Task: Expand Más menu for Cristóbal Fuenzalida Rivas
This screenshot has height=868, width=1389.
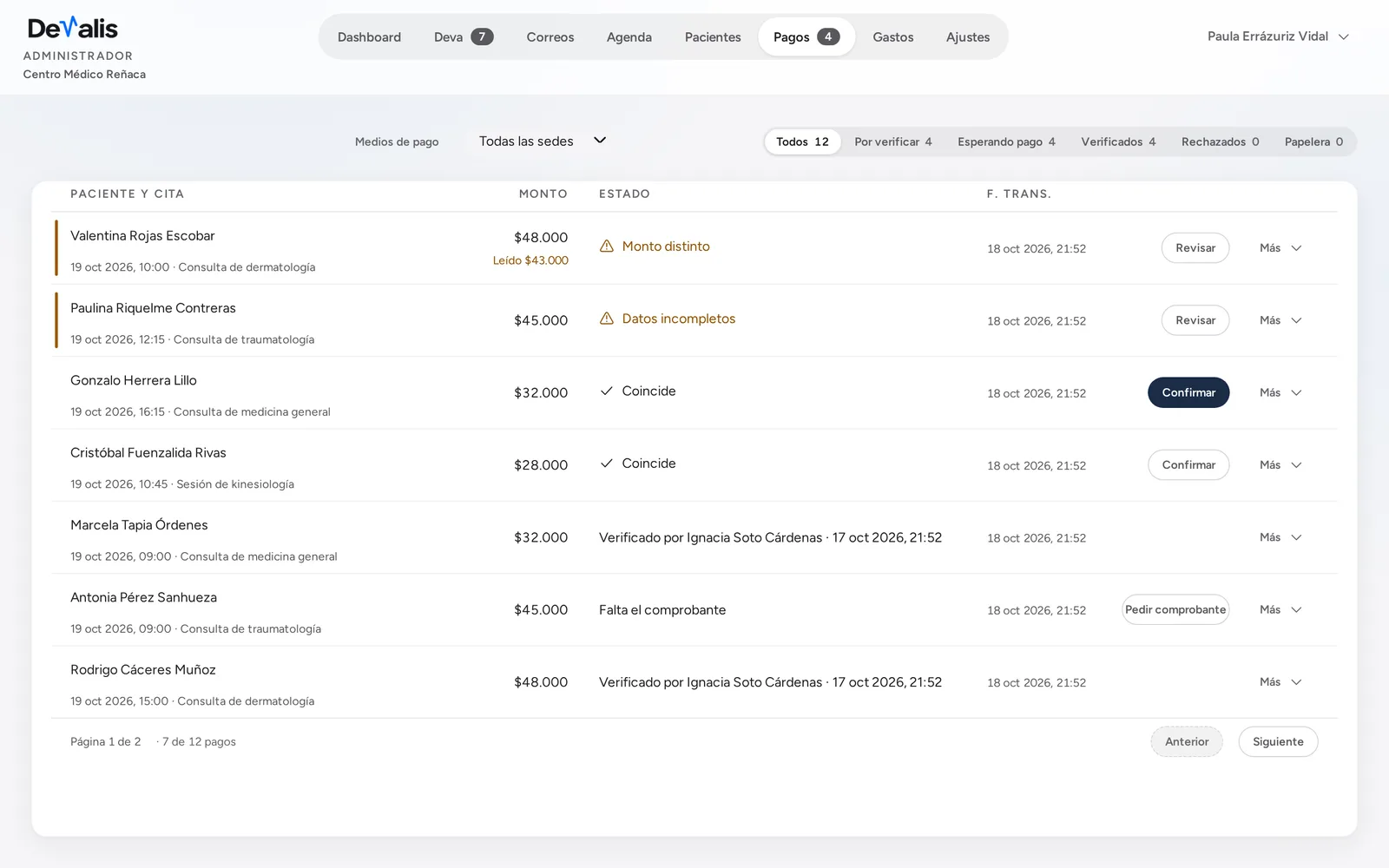Action: [1280, 465]
